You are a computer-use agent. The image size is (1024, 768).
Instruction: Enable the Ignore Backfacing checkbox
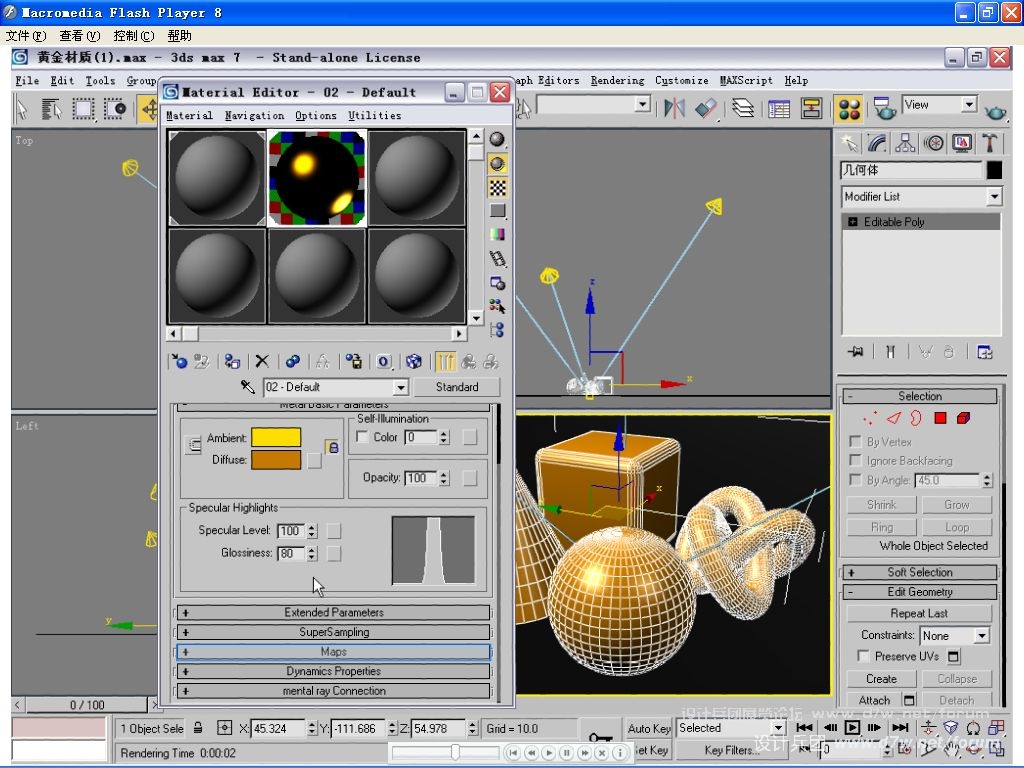[x=855, y=460]
